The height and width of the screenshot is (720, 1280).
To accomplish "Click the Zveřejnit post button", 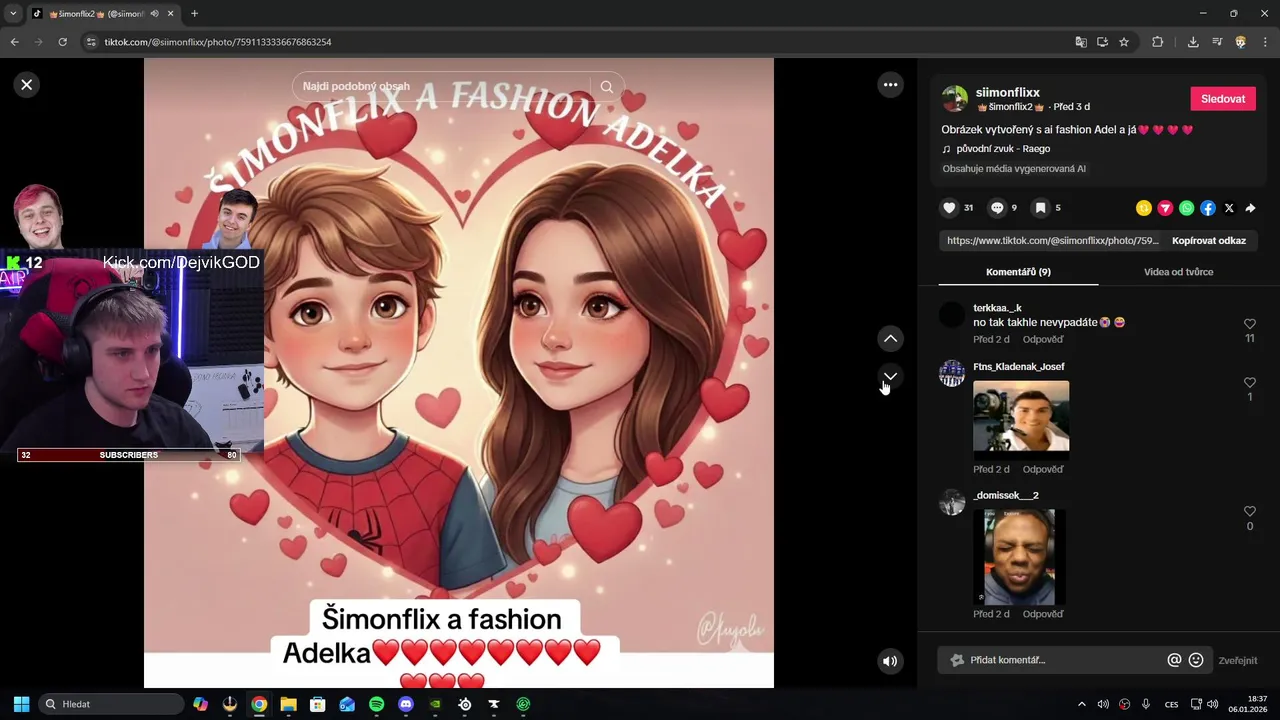I will coord(1238,660).
